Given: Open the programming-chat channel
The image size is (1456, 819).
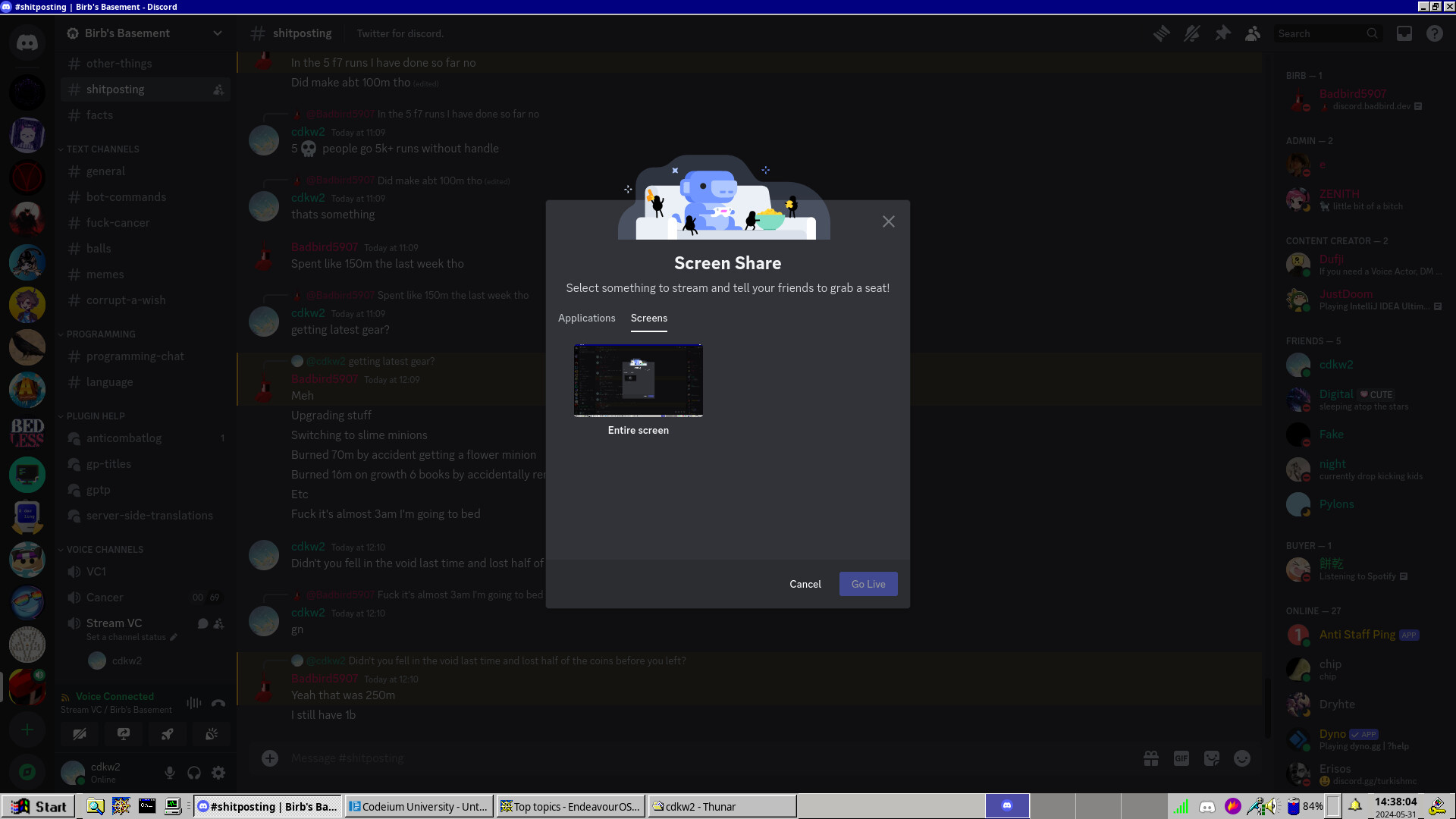Looking at the screenshot, I should 146,356.
